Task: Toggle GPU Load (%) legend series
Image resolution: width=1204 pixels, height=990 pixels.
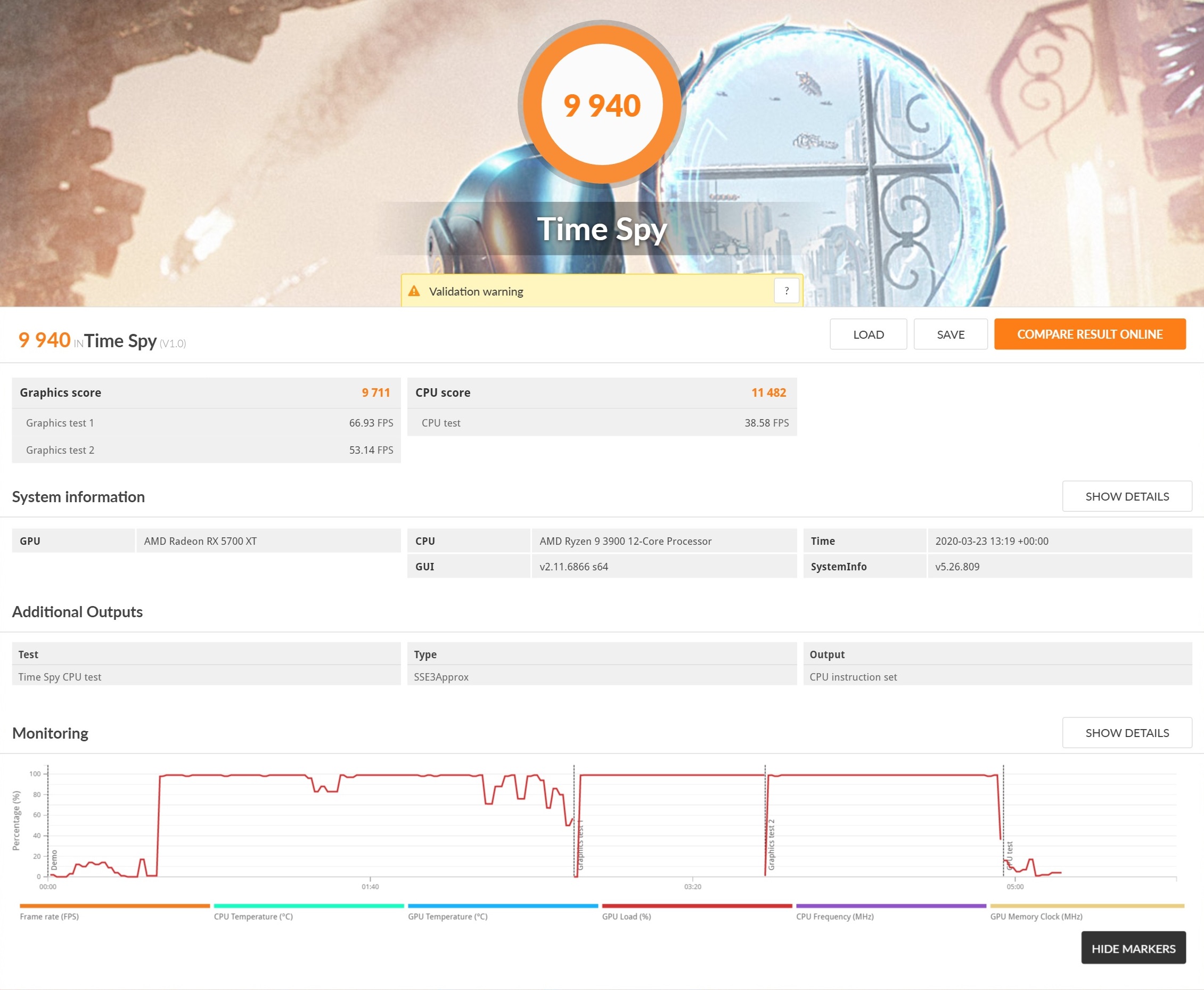Action: (x=626, y=917)
